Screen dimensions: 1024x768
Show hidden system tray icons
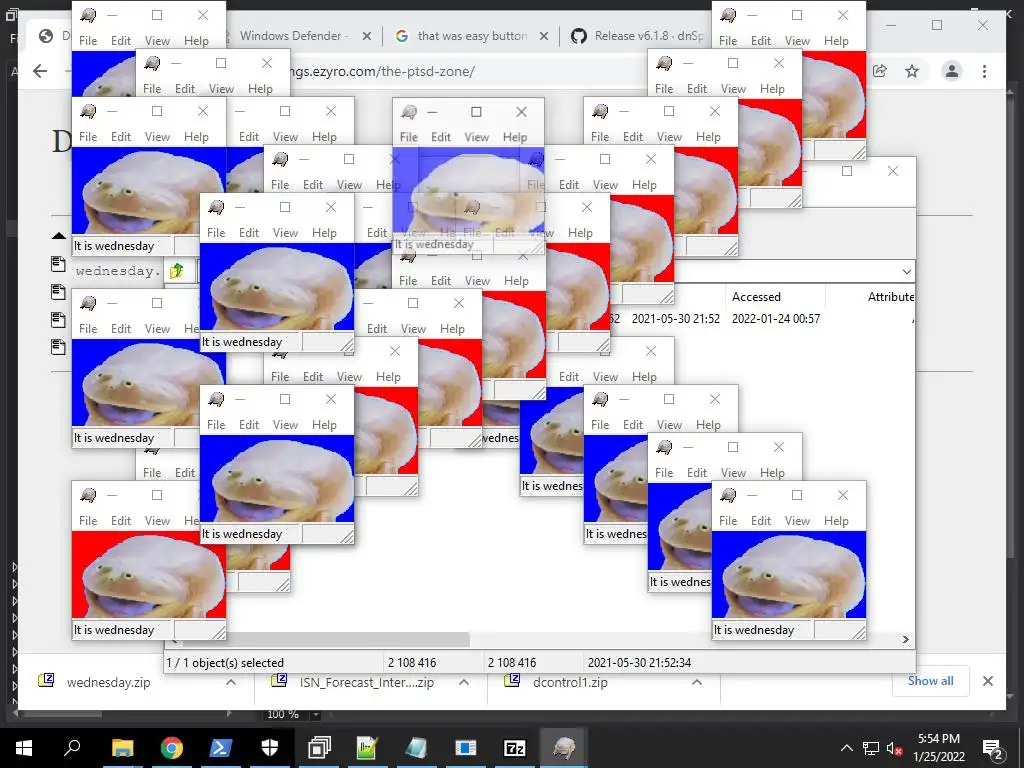(846, 748)
